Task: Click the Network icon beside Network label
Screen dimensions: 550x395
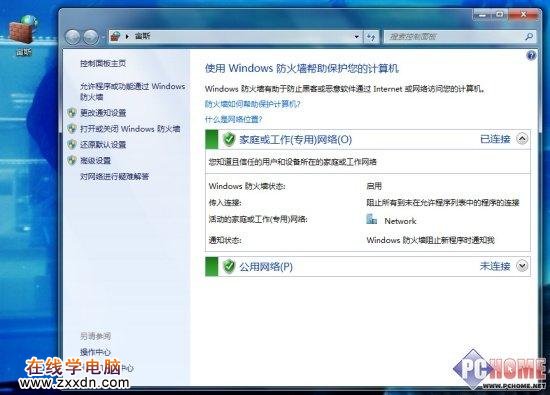Action: (x=371, y=219)
